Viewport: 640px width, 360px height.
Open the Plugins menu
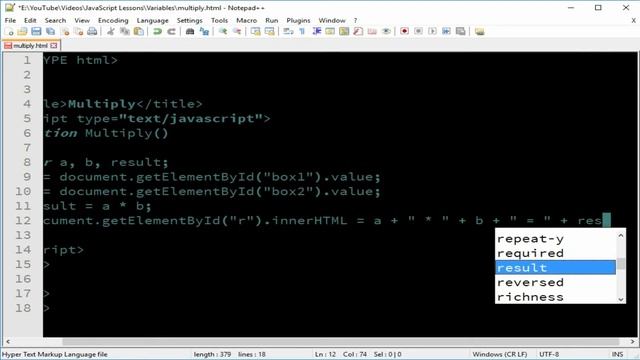[x=298, y=20]
